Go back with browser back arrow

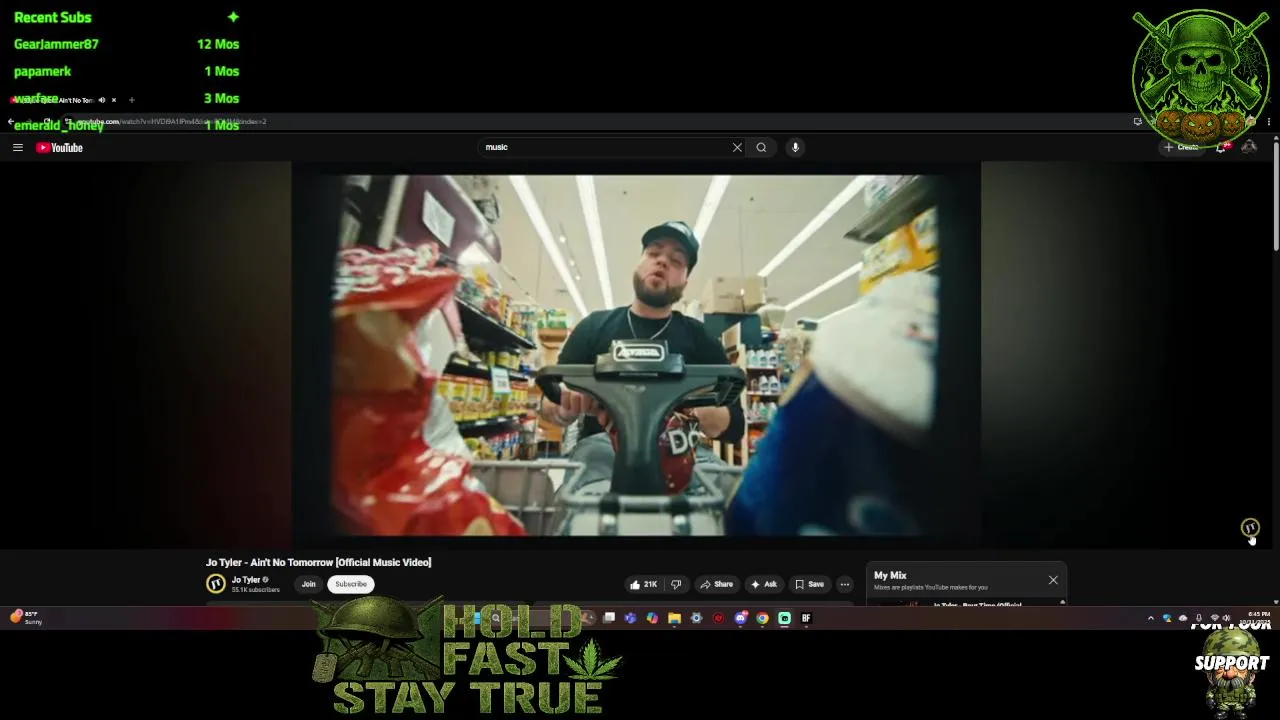click(x=11, y=122)
